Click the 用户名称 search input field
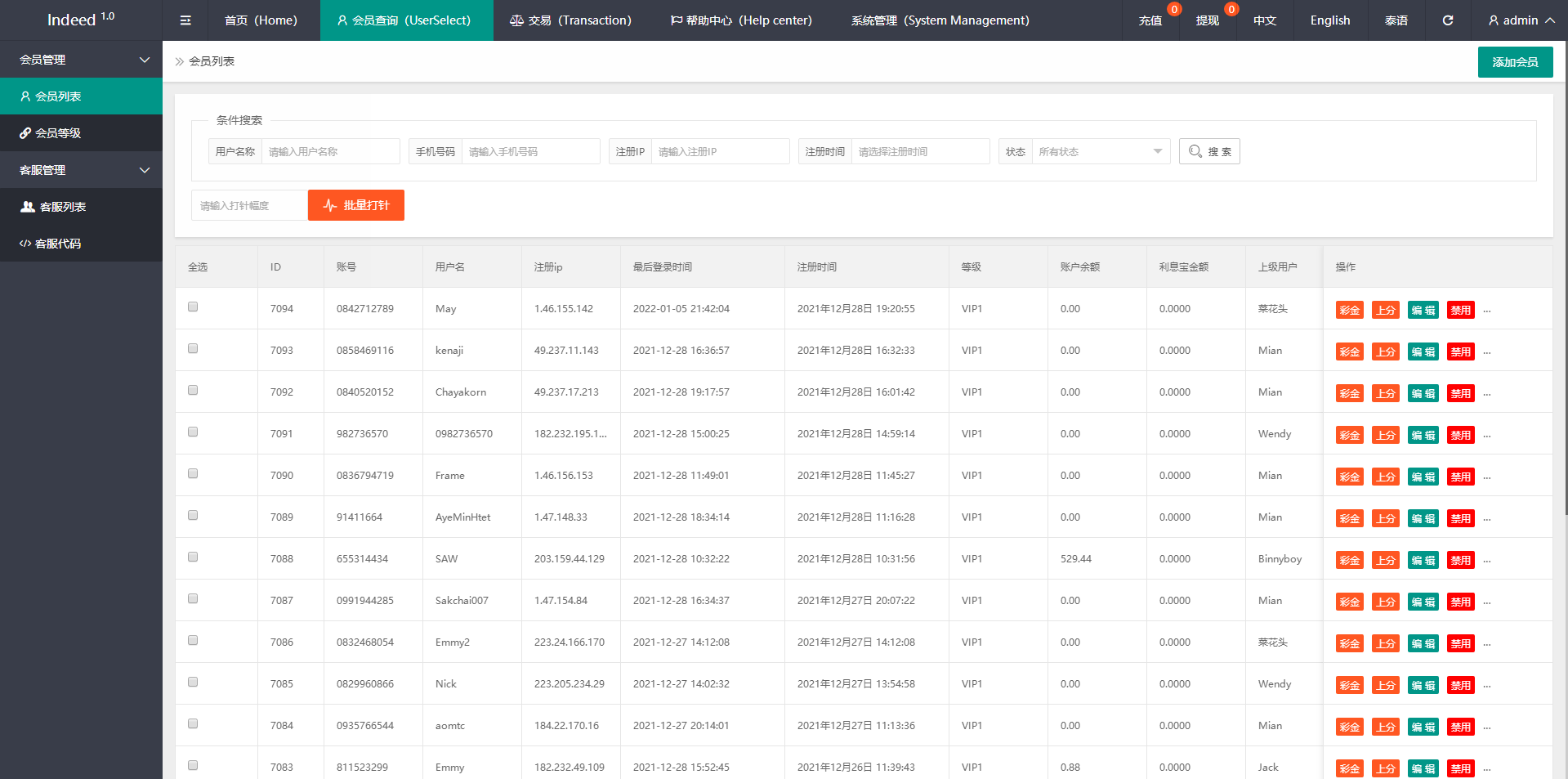1568x779 pixels. click(x=330, y=151)
